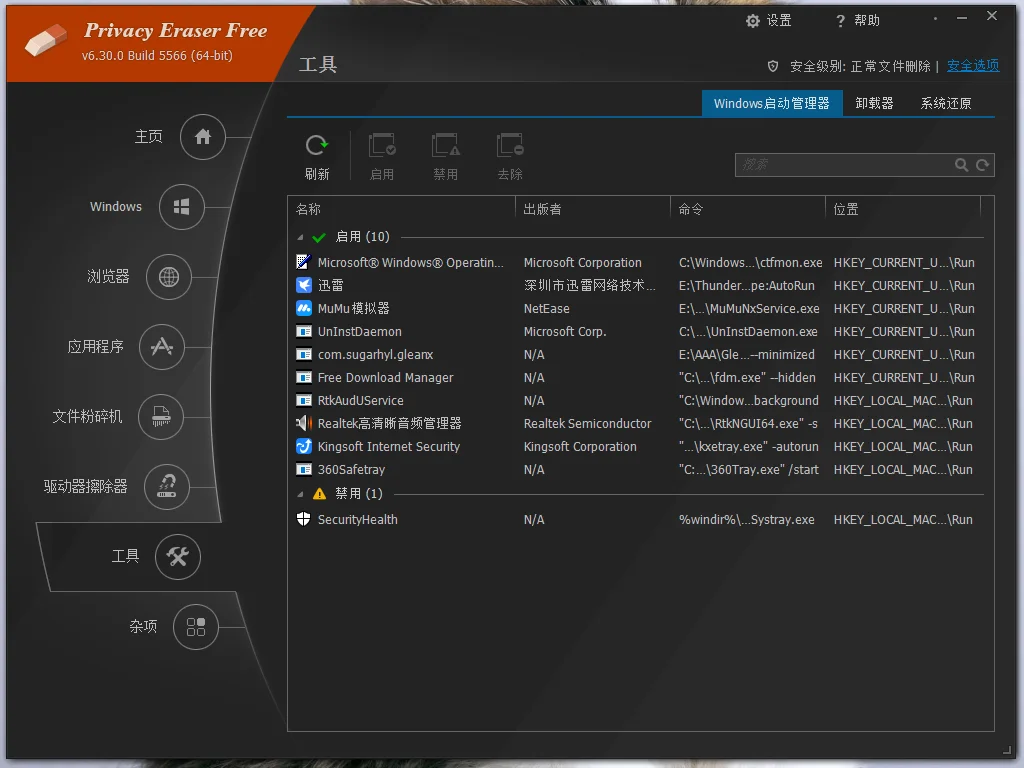
Task: Open the Windows logo icon section
Action: (182, 207)
